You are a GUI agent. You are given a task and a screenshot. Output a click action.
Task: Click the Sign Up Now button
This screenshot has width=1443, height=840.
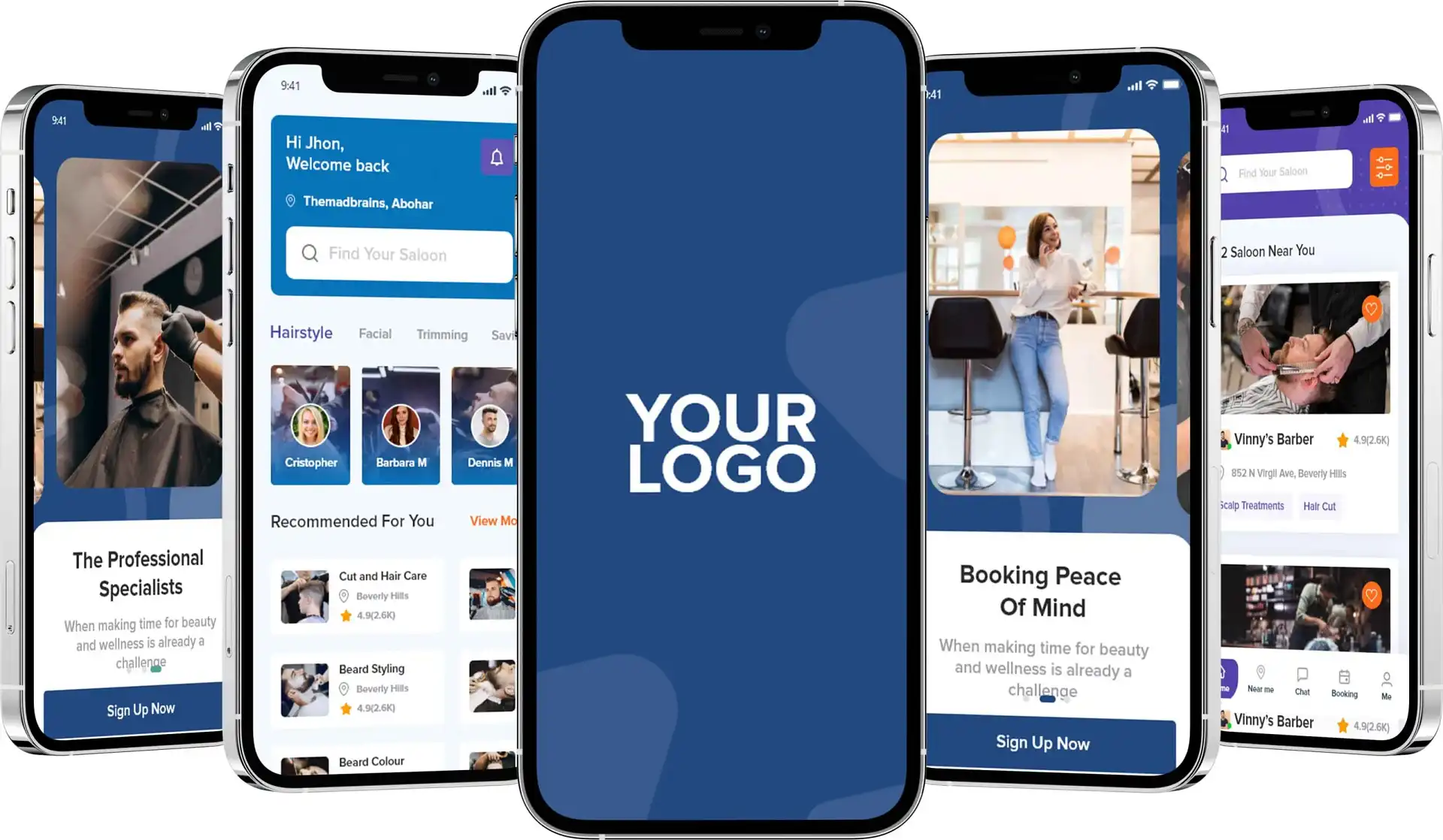(x=139, y=710)
